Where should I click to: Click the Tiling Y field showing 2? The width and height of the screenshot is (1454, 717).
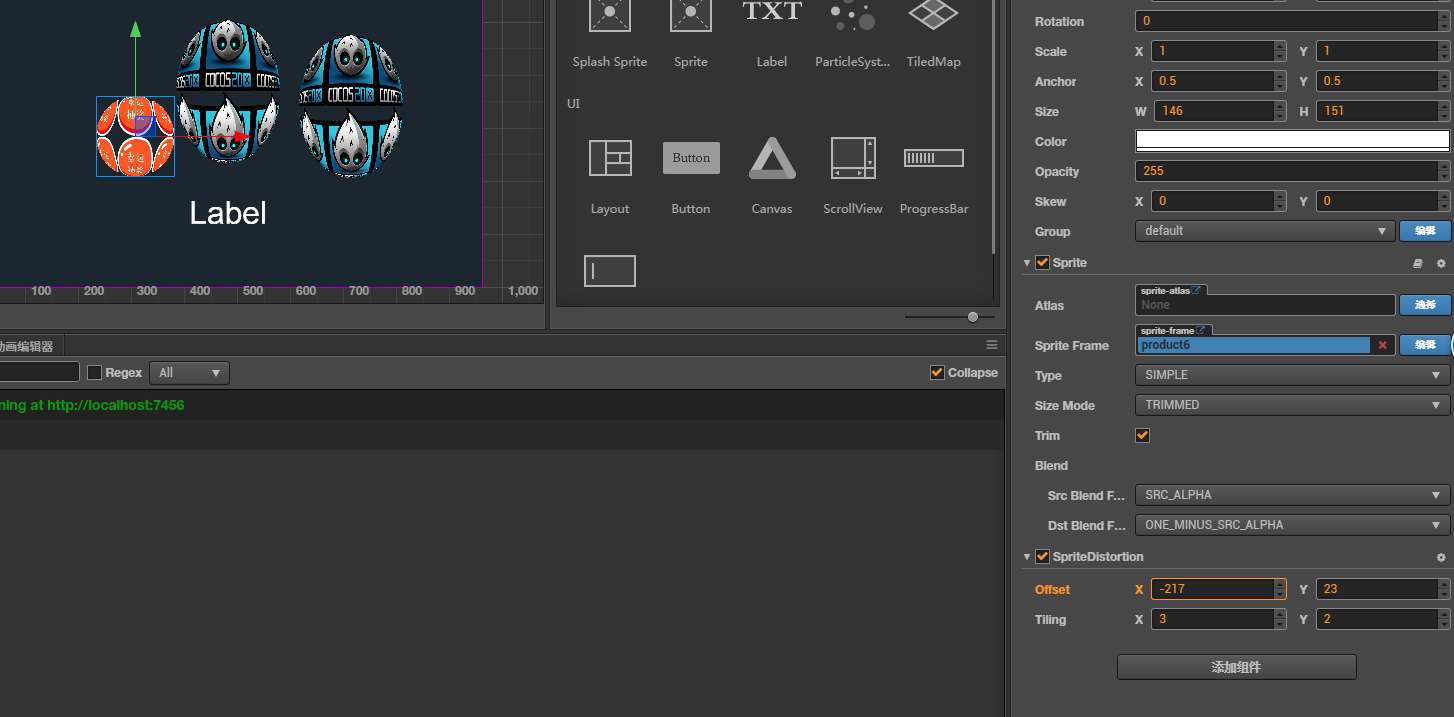(x=1383, y=619)
